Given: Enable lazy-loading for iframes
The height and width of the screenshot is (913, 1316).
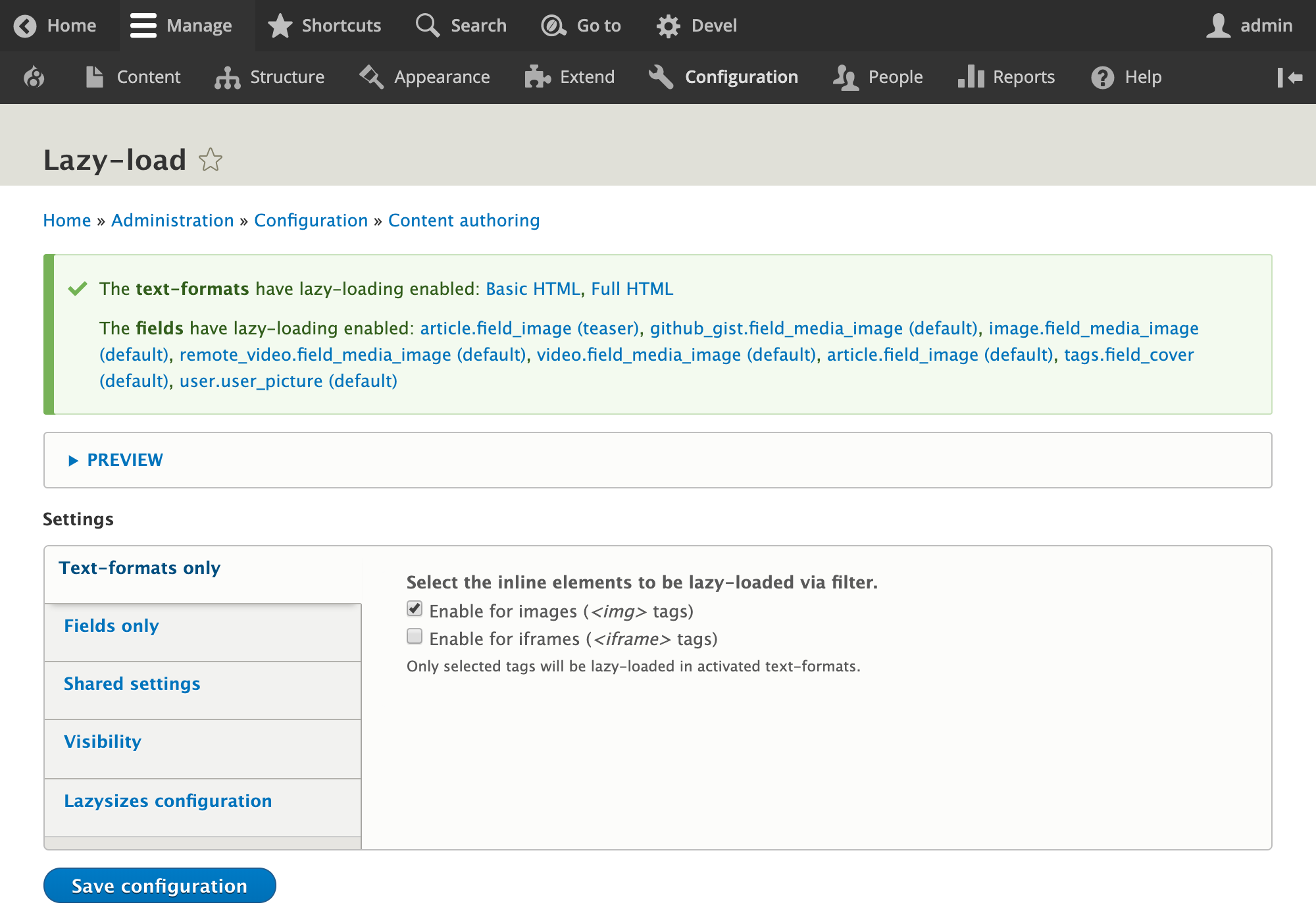Looking at the screenshot, I should point(414,637).
